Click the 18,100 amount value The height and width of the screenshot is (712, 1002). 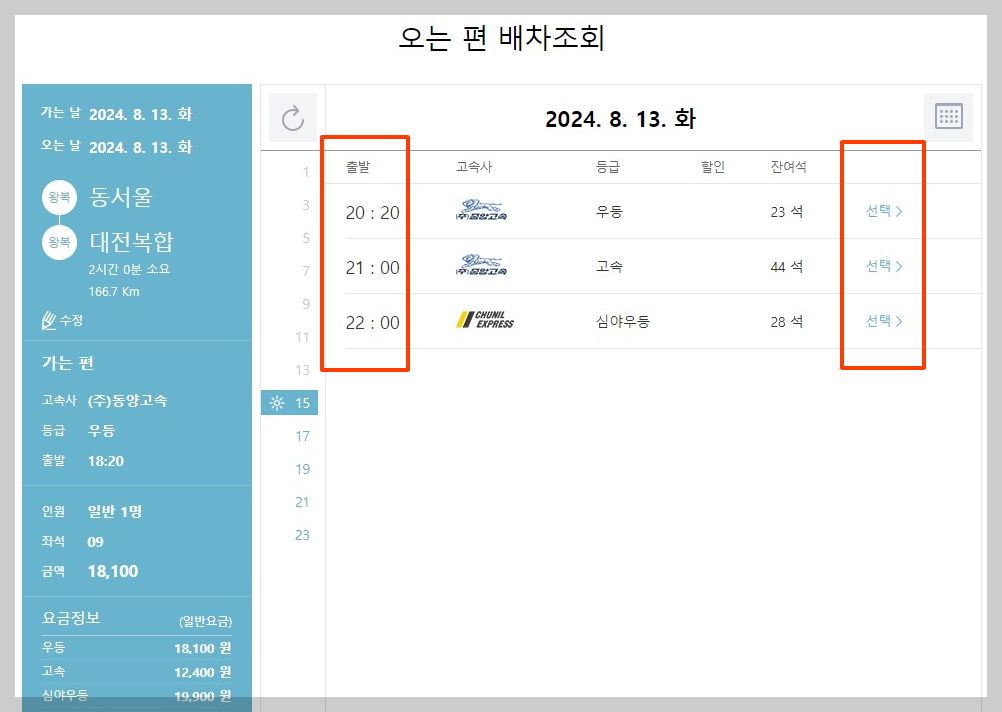[x=112, y=571]
